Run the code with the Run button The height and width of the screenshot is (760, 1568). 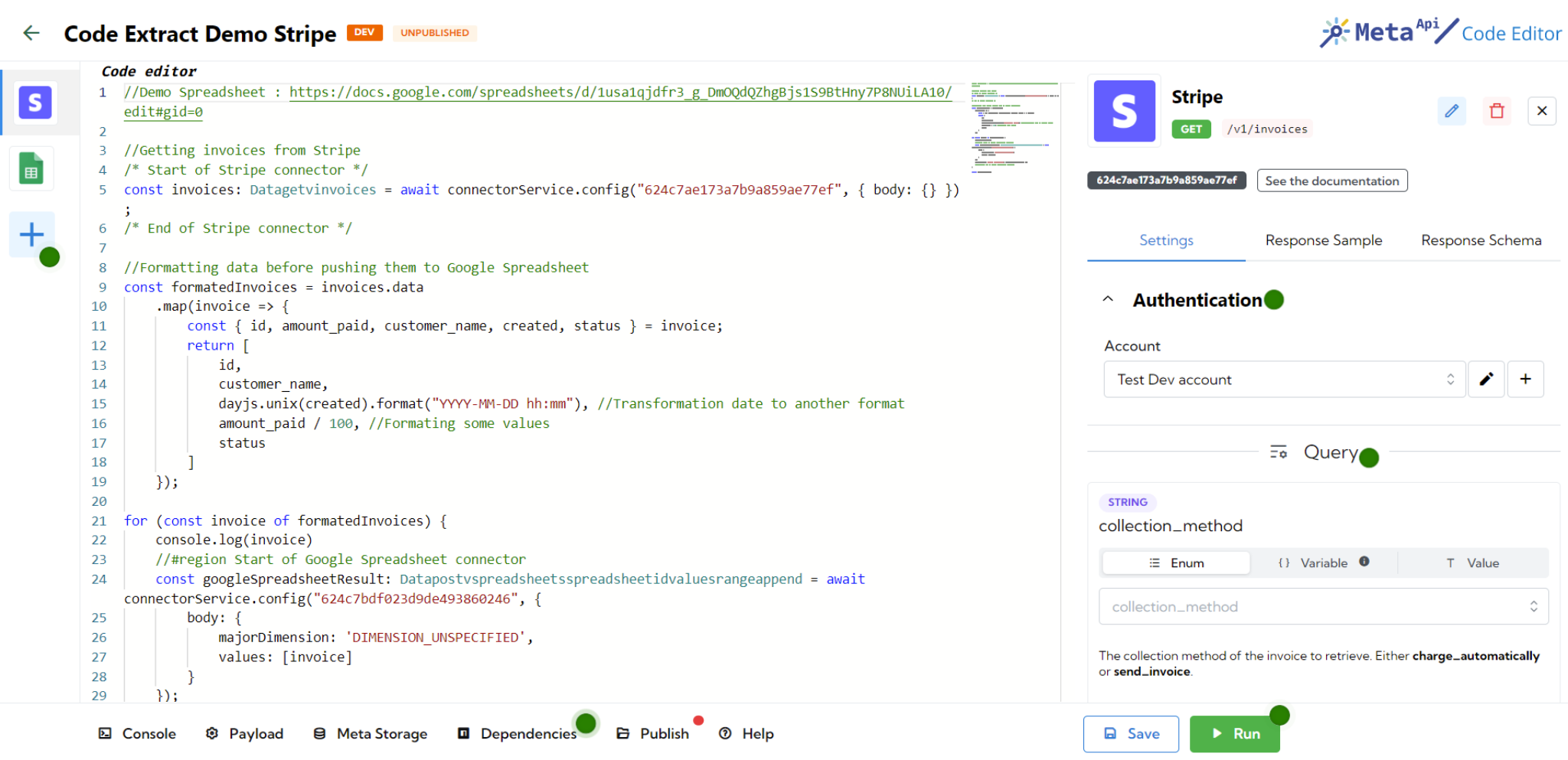click(x=1234, y=734)
